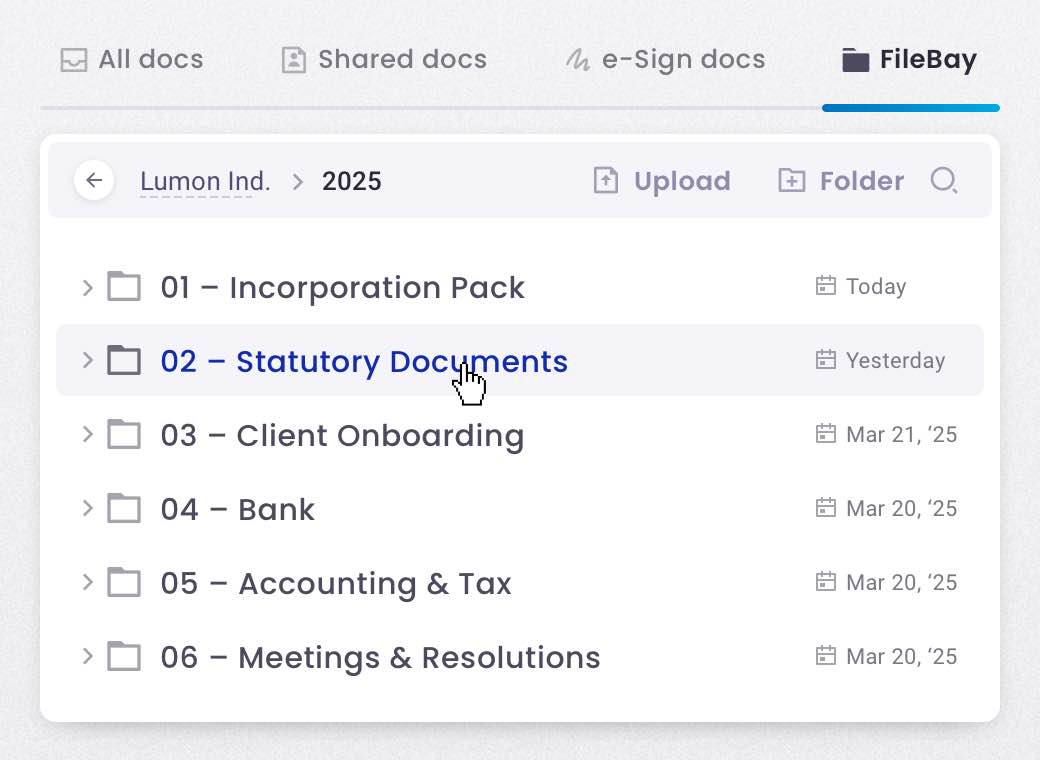Go to the e-Sign docs tab
The height and width of the screenshot is (760, 1040).
pos(665,60)
